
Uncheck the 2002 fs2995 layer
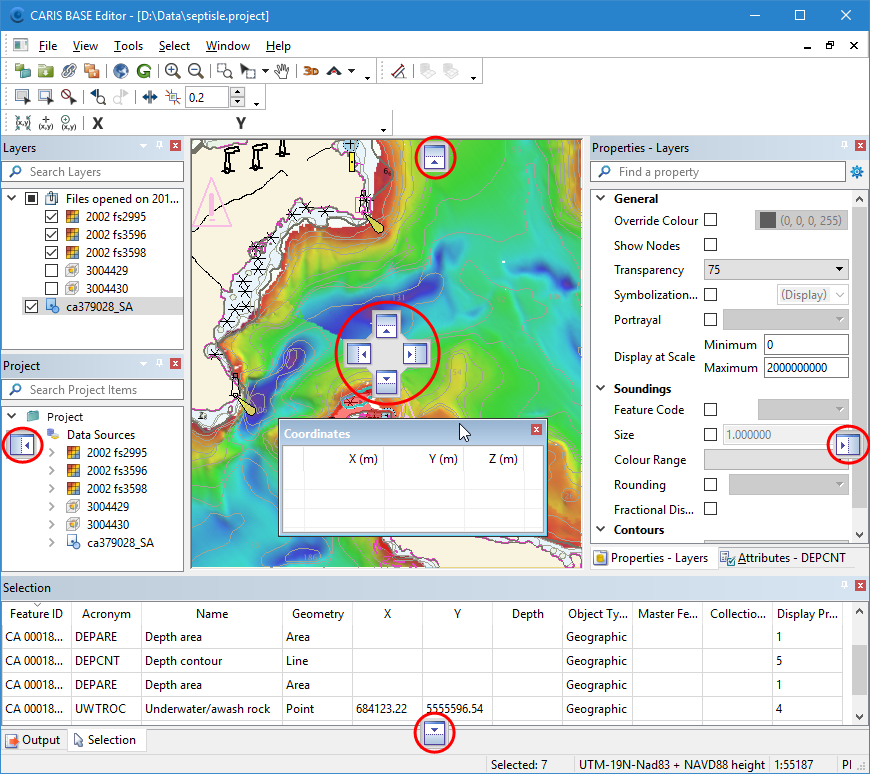52,217
